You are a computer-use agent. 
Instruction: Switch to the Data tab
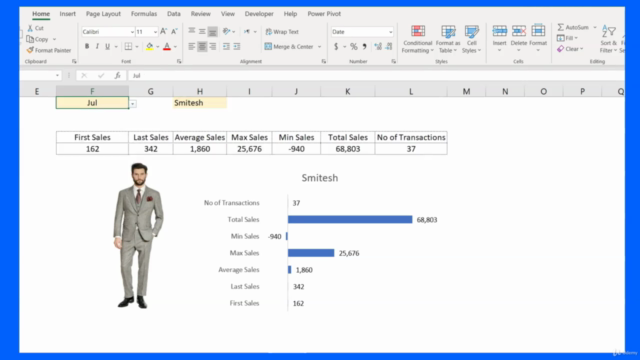(173, 14)
